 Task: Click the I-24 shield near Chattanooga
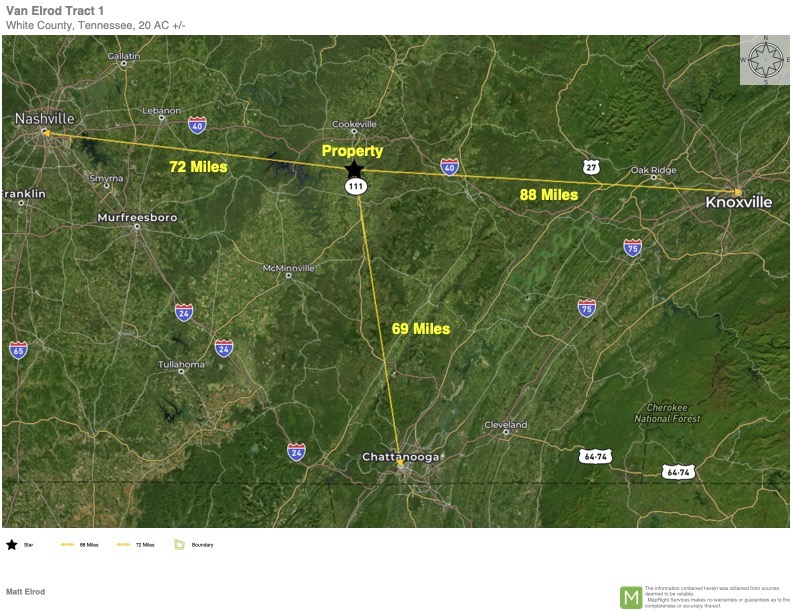(x=296, y=452)
